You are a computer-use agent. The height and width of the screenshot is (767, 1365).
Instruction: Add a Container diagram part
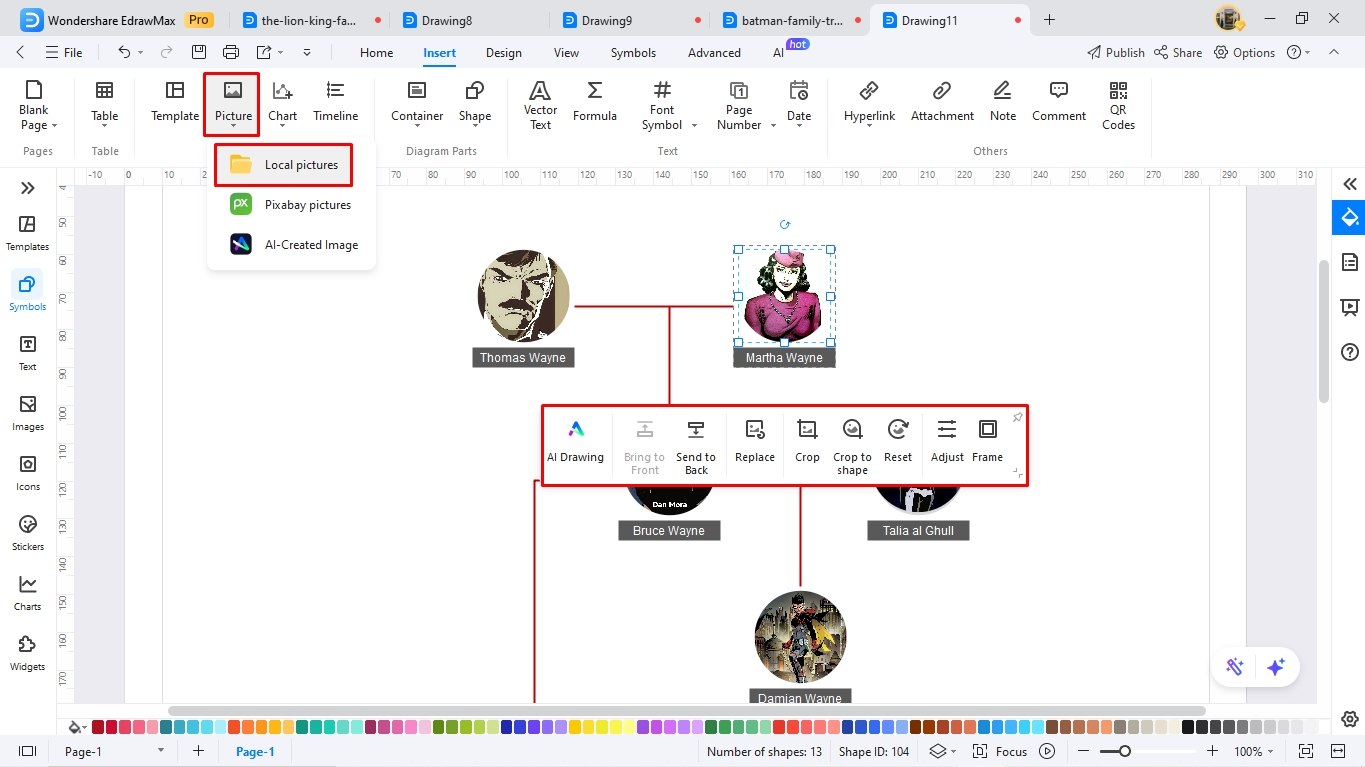tap(417, 102)
